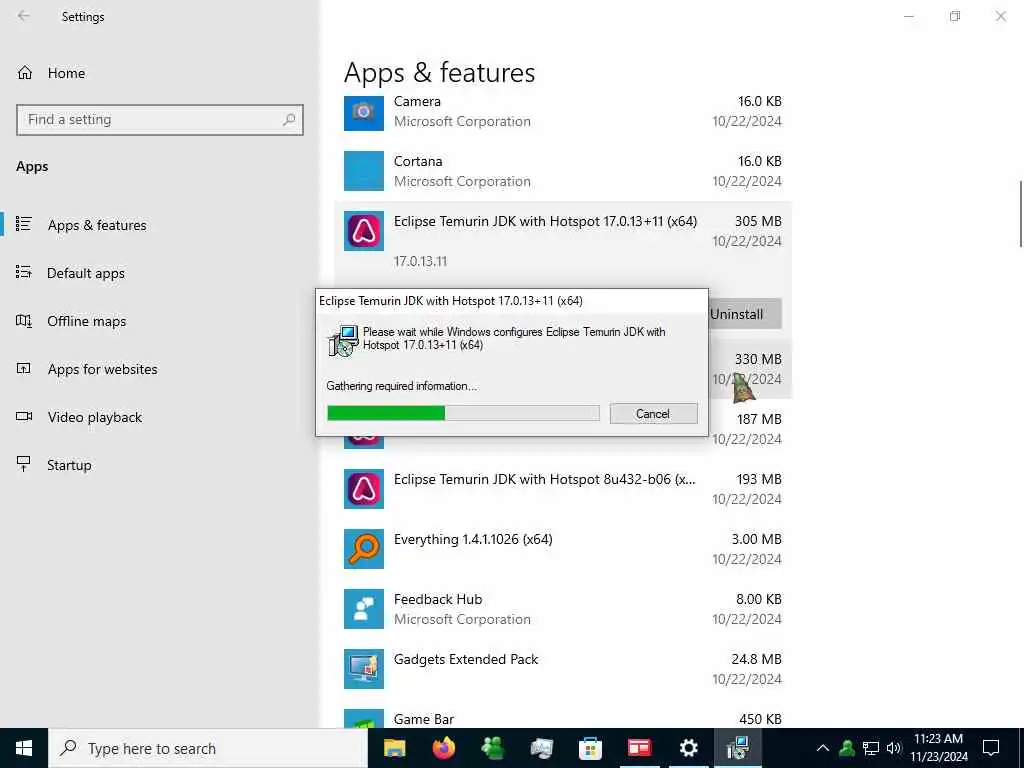Click the volume speaker tray icon
The image size is (1024, 768).
[x=894, y=748]
